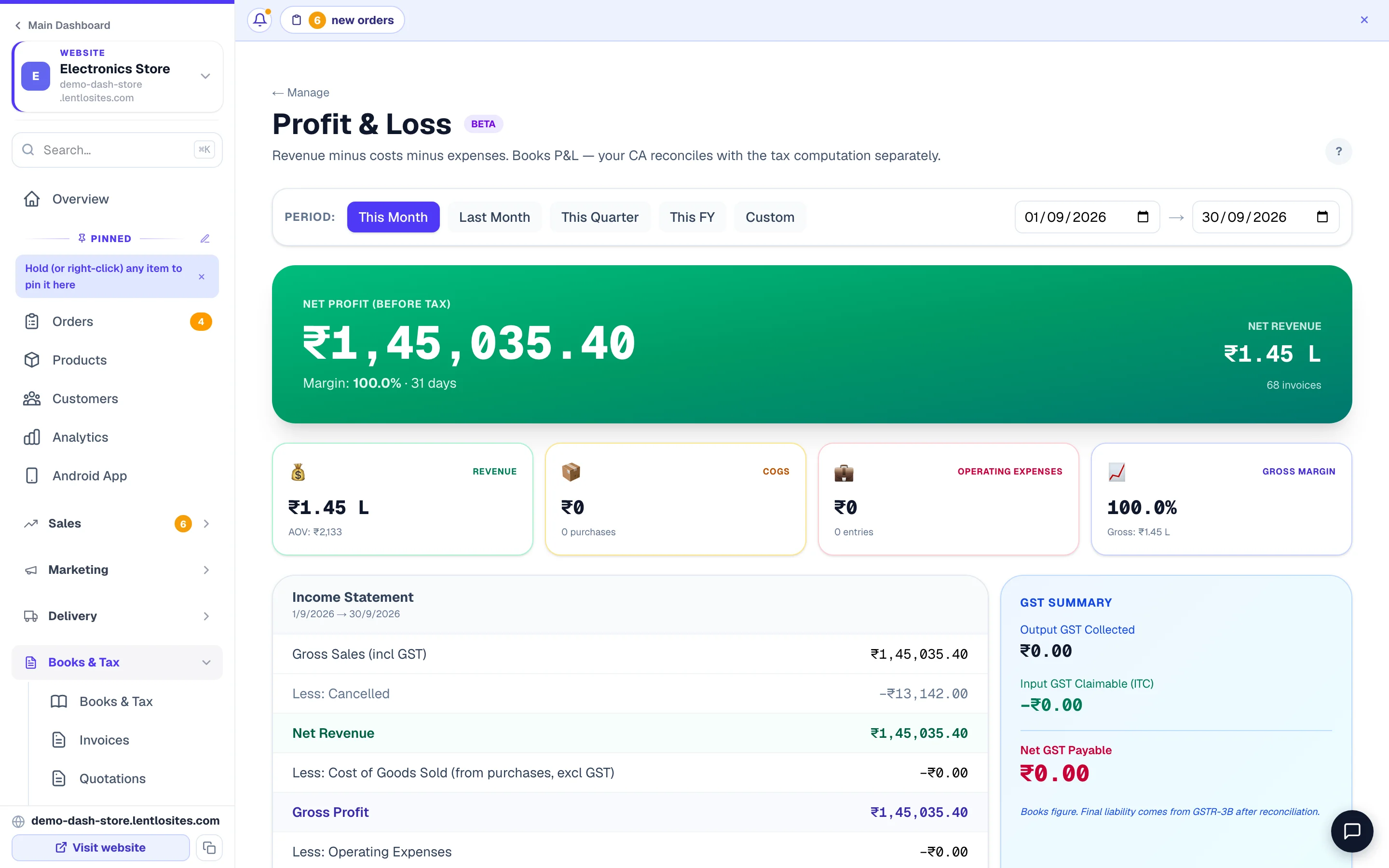This screenshot has width=1389, height=868.
Task: Select This Month period
Action: click(x=393, y=217)
